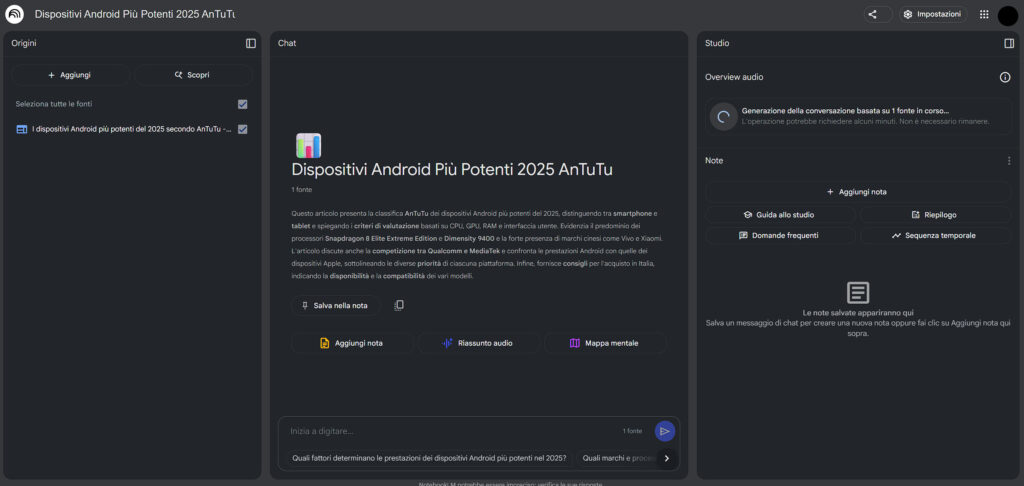Toggle Seleziona tutte le fonti checkbox
The height and width of the screenshot is (486, 1024).
point(243,104)
